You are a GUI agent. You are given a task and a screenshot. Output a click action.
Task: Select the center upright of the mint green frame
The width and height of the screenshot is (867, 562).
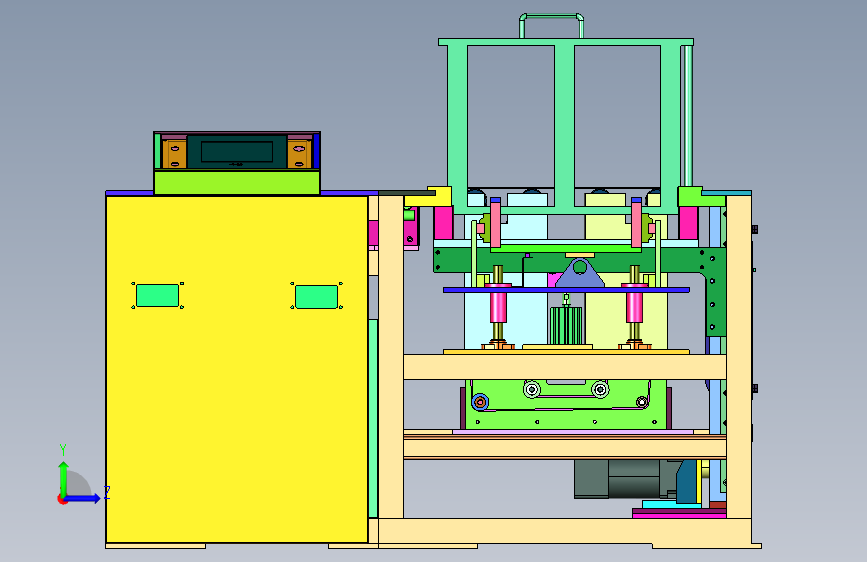click(x=565, y=126)
